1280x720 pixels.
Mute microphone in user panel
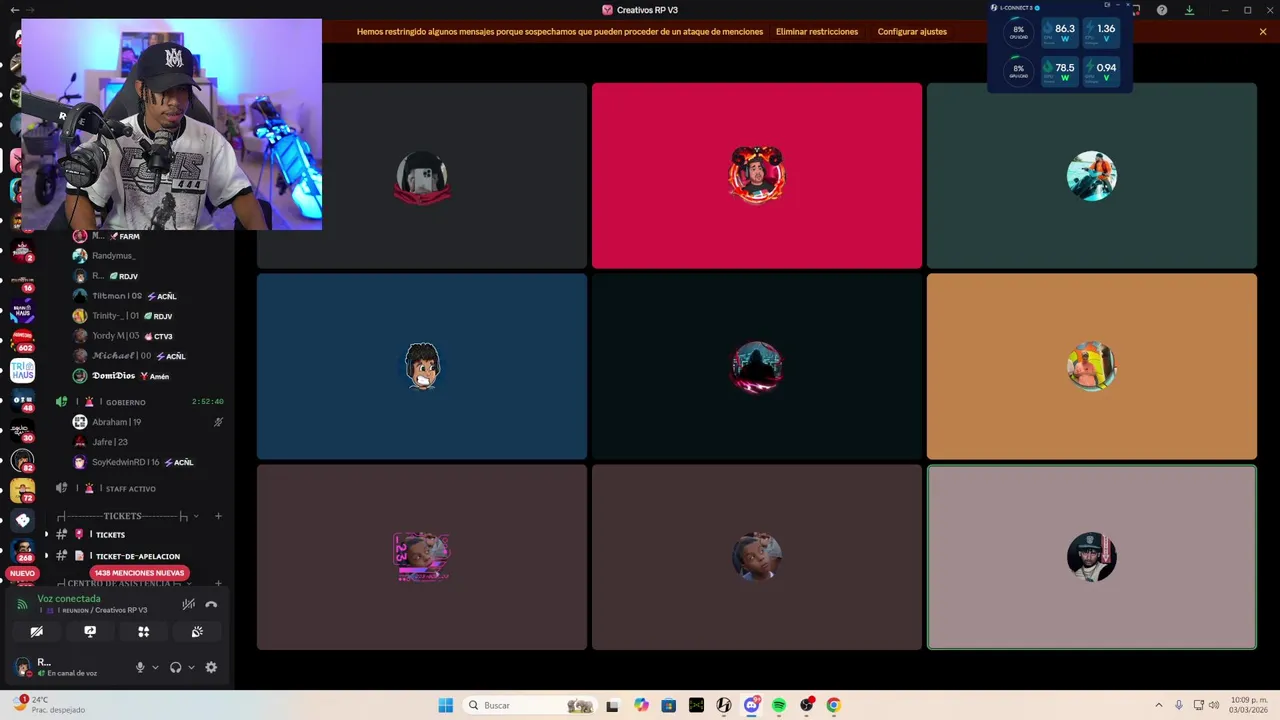pos(140,667)
